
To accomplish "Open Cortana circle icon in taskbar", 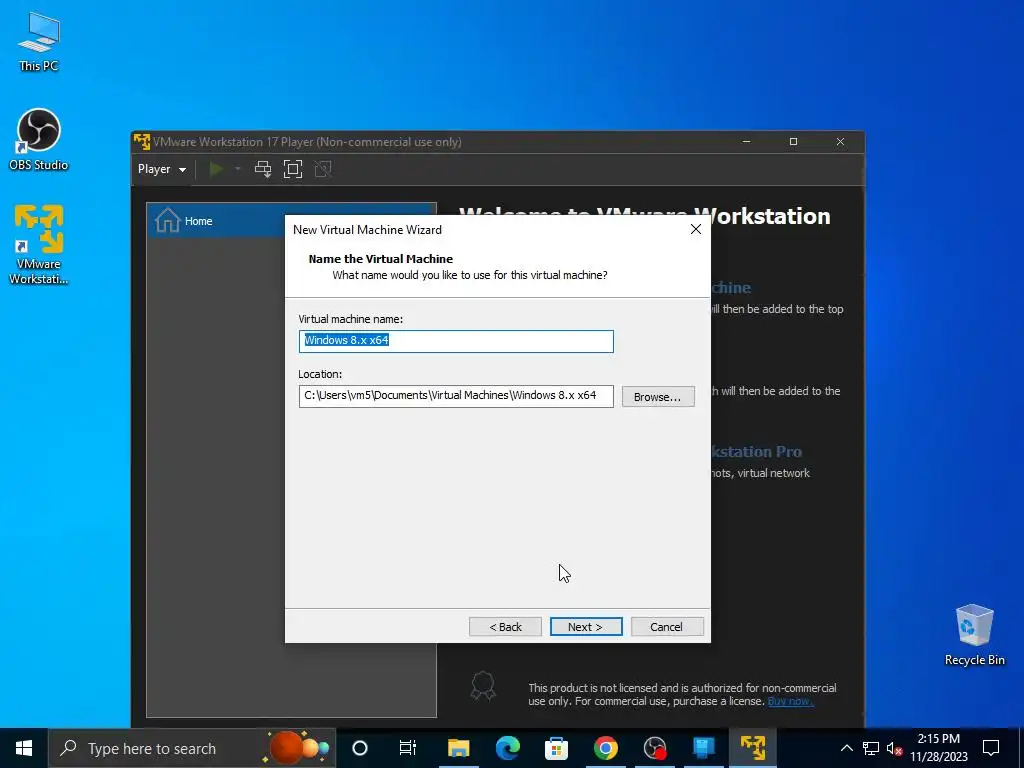I will click(x=360, y=748).
